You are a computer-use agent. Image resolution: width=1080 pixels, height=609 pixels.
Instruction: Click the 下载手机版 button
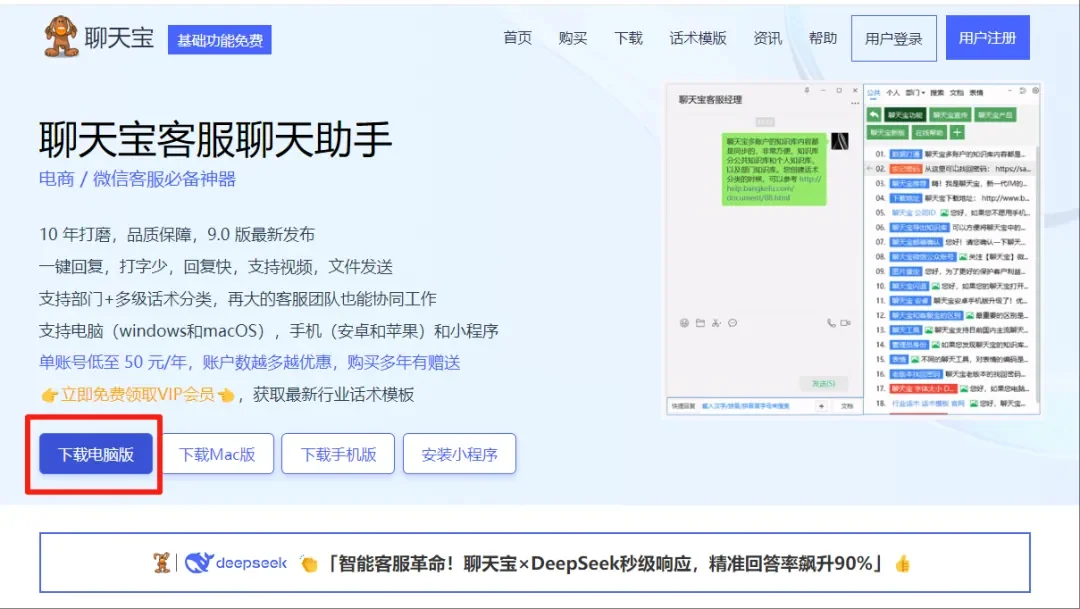click(x=338, y=454)
